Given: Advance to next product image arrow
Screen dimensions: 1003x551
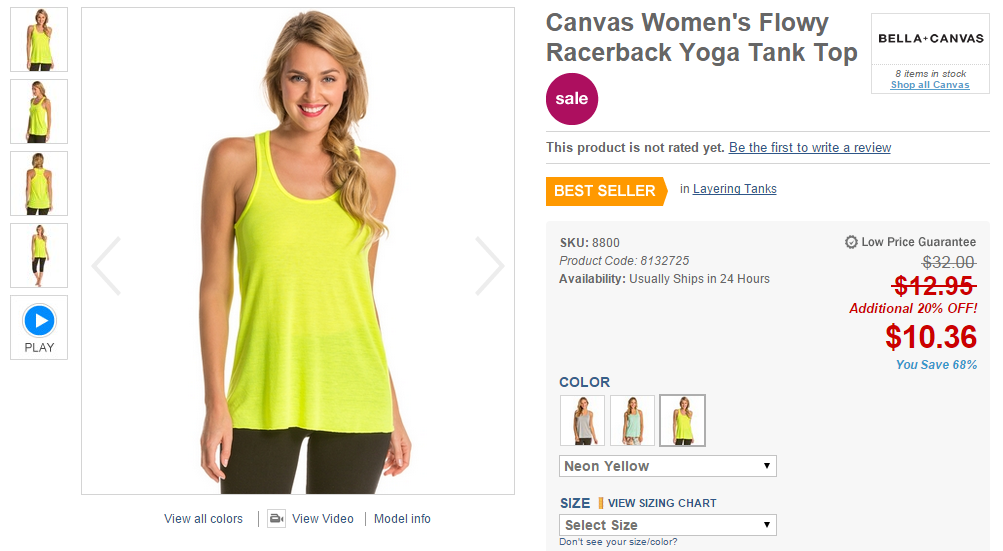Looking at the screenshot, I should coord(489,266).
